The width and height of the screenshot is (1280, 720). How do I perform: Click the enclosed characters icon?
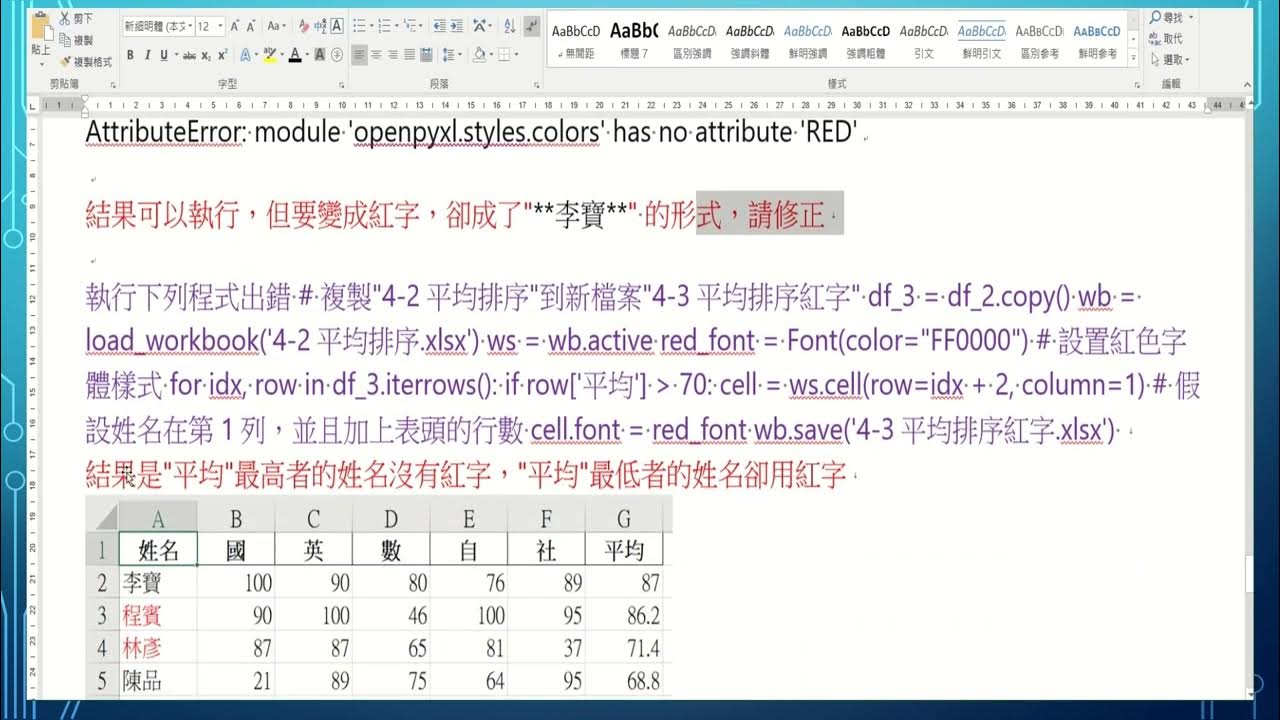[x=337, y=55]
